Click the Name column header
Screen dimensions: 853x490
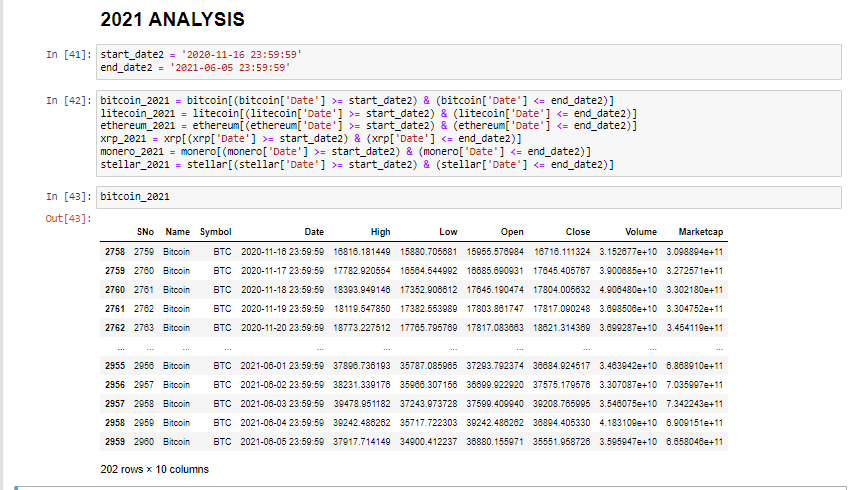177,232
